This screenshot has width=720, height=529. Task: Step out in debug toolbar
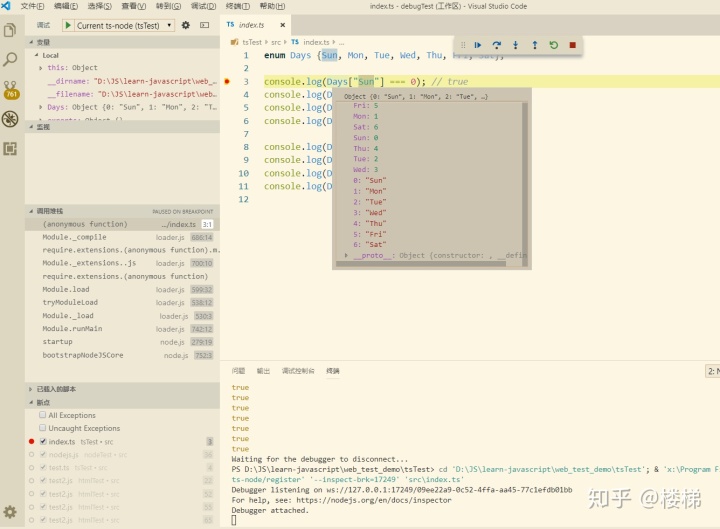[534, 45]
